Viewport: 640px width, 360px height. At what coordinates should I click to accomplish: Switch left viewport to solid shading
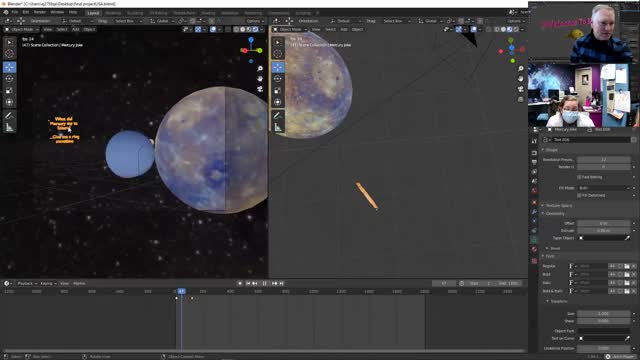(242, 29)
